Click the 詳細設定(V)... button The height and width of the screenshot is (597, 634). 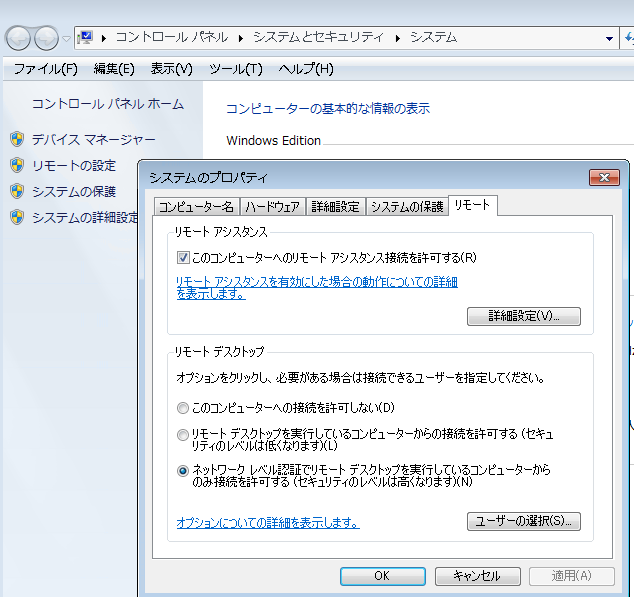coord(523,316)
